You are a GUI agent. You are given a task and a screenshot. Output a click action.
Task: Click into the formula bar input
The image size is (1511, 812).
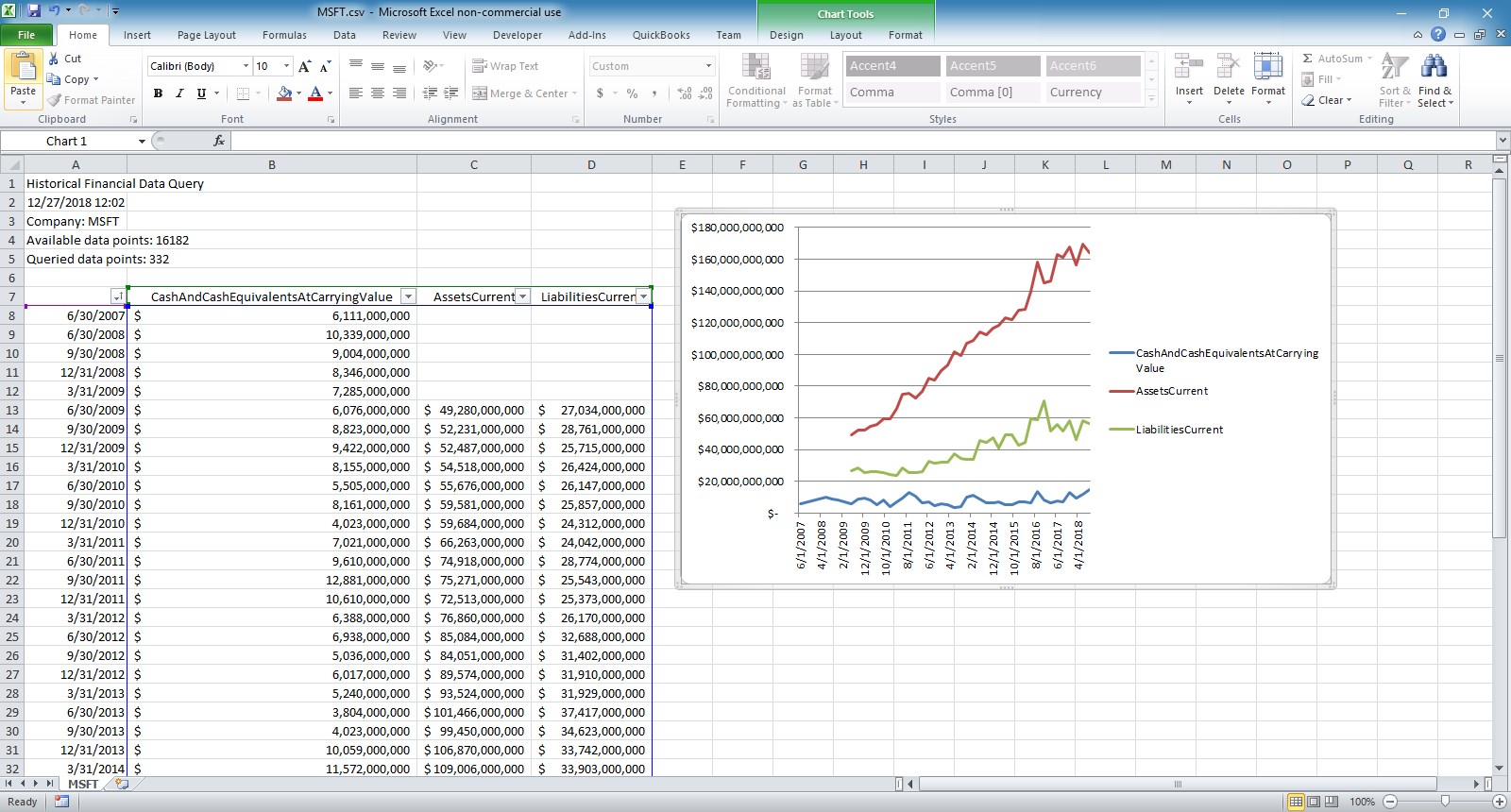pyautogui.click(x=862, y=141)
